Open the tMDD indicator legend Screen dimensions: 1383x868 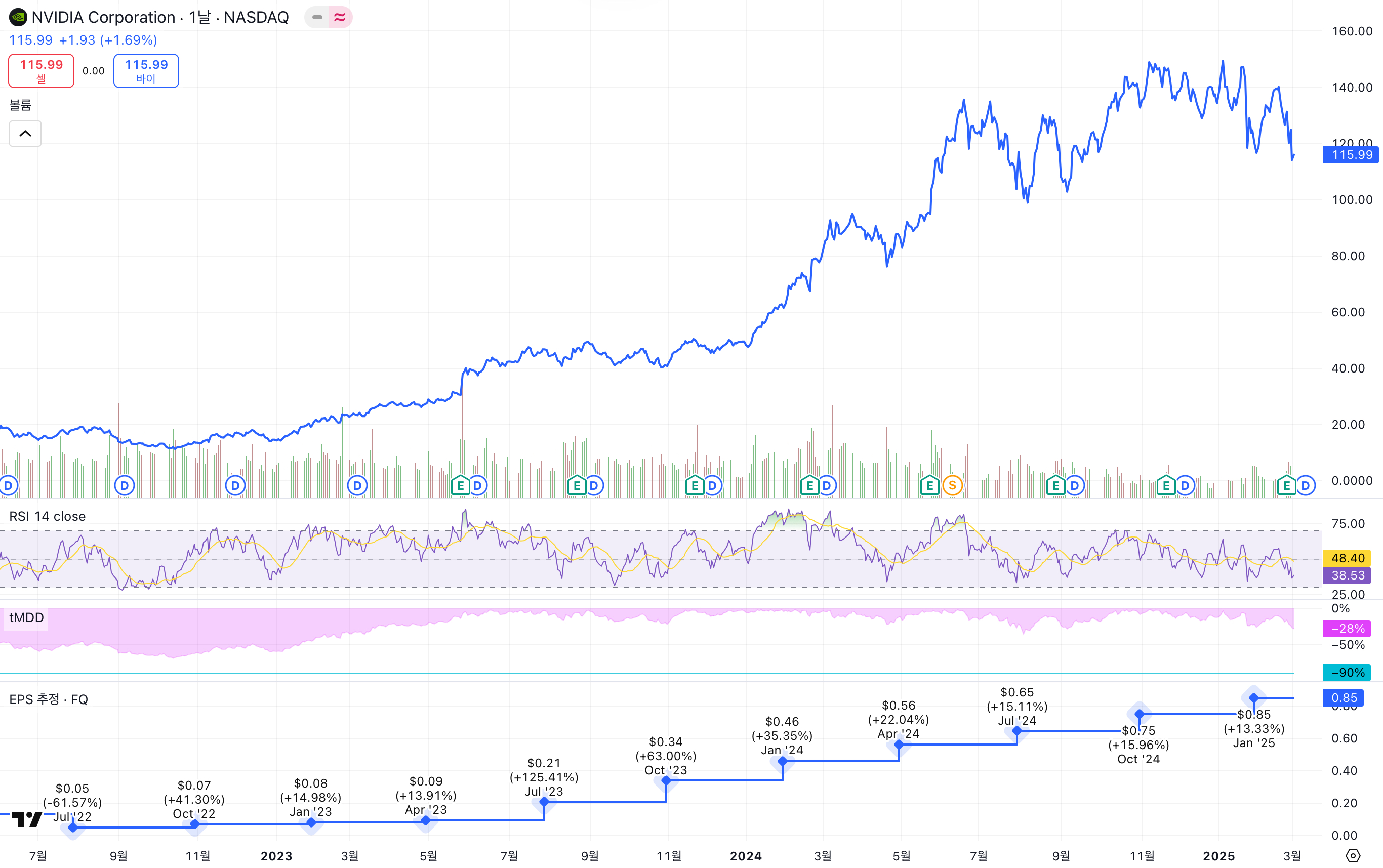[x=26, y=617]
